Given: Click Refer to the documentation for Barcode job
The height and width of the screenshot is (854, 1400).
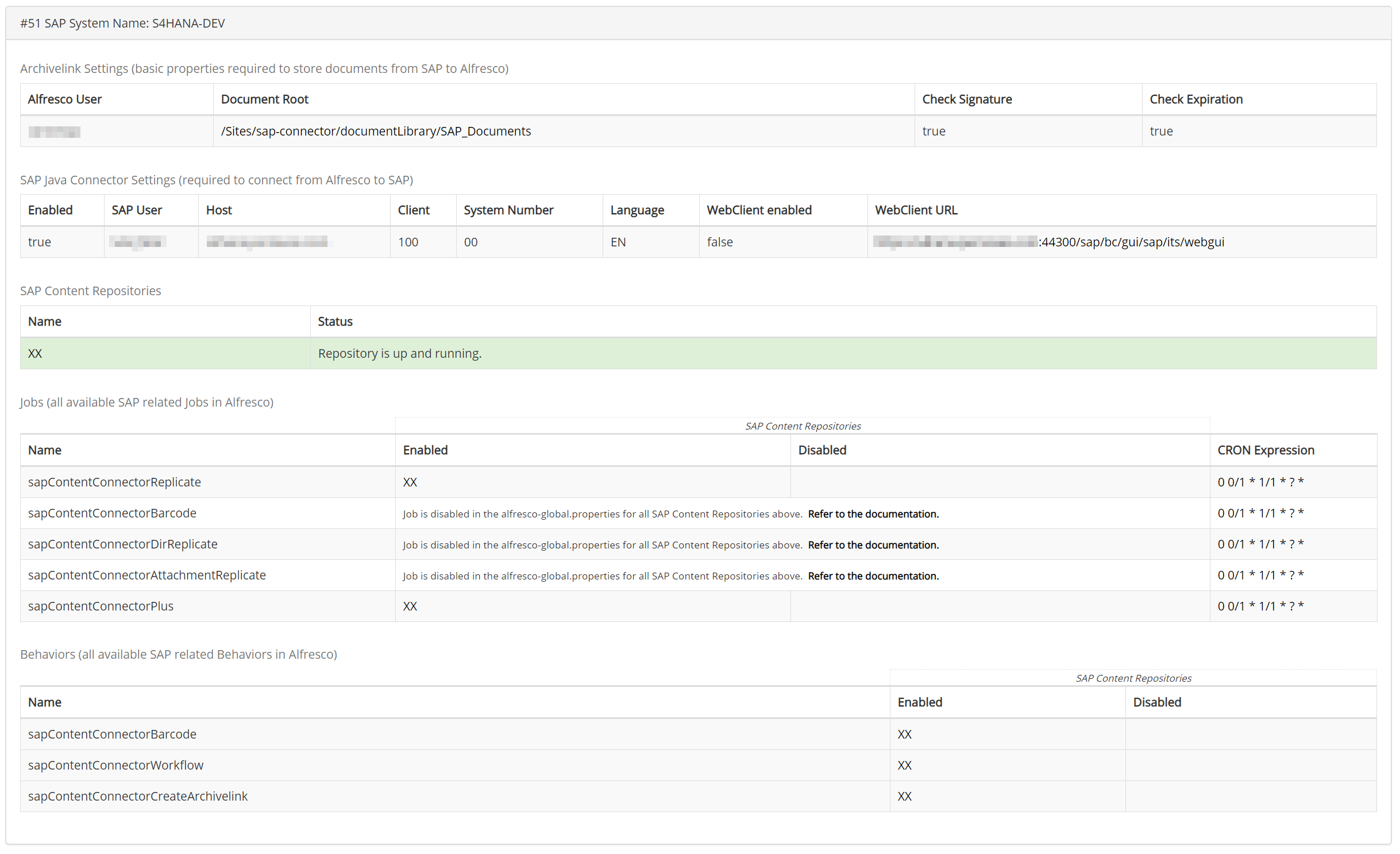Looking at the screenshot, I should click(x=873, y=513).
